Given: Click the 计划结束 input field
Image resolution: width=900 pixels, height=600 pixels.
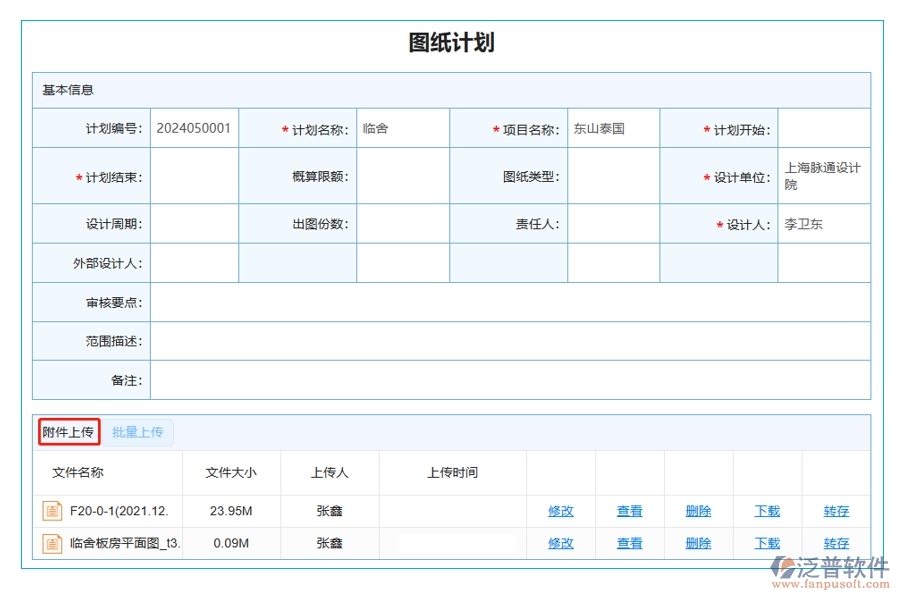Looking at the screenshot, I should pos(195,175).
